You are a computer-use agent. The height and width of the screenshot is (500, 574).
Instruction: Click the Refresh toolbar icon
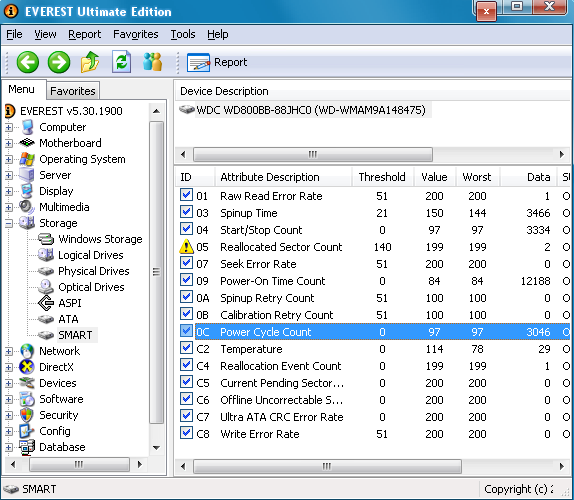[122, 61]
